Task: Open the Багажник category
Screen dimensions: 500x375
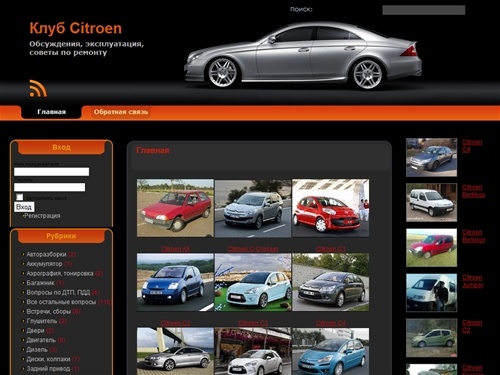Action: [40, 283]
